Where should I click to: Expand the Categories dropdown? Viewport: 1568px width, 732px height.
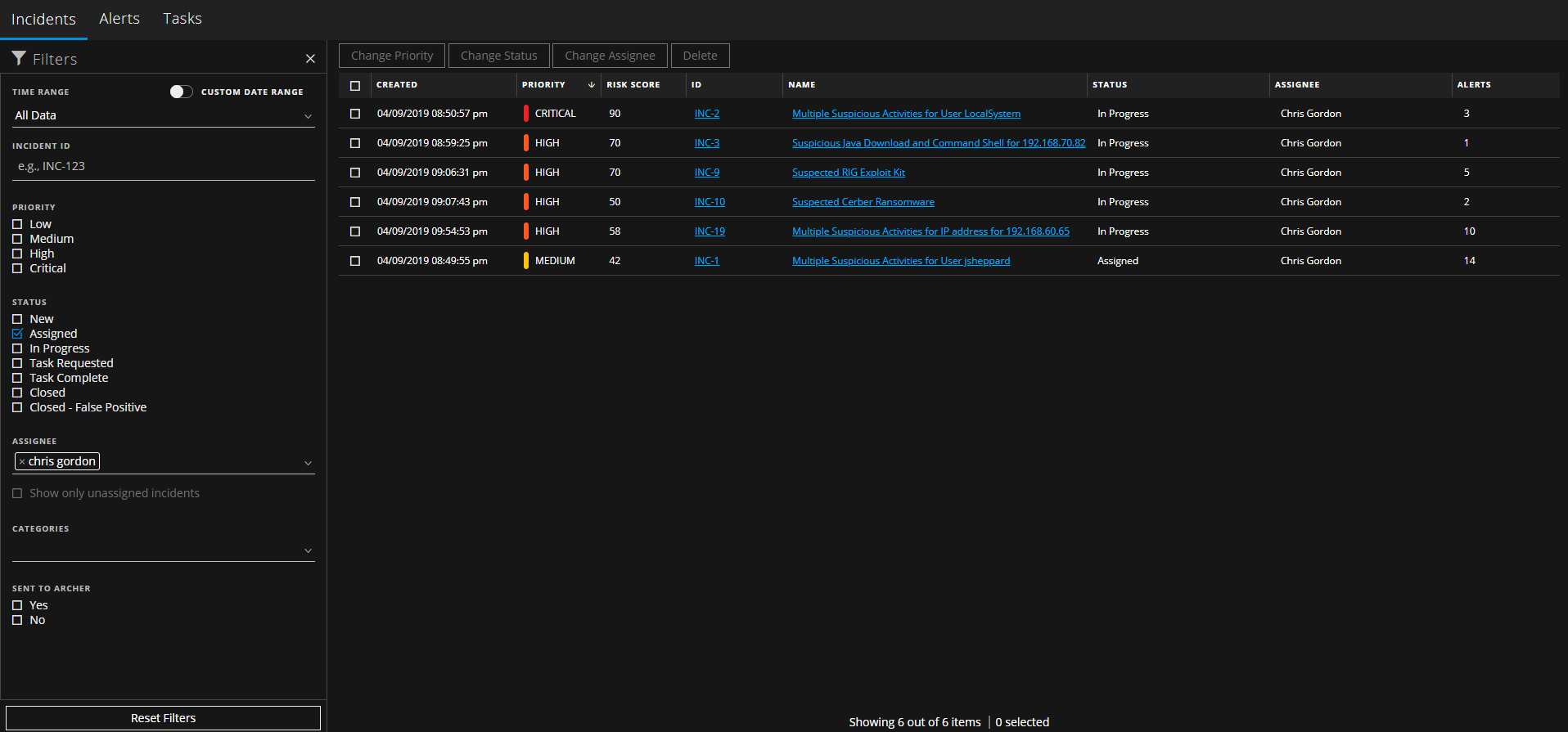click(x=308, y=550)
